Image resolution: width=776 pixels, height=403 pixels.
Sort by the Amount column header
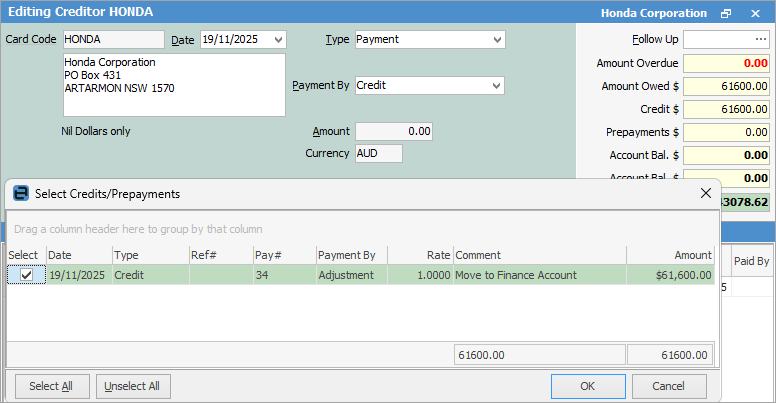670,255
